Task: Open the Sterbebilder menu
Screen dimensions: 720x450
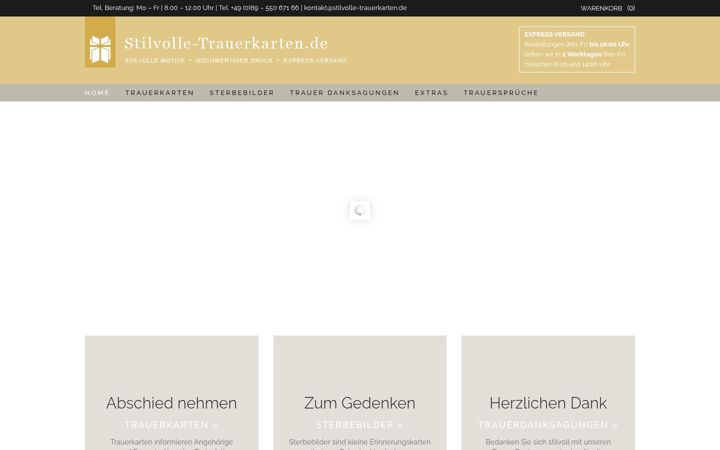Action: pos(242,93)
